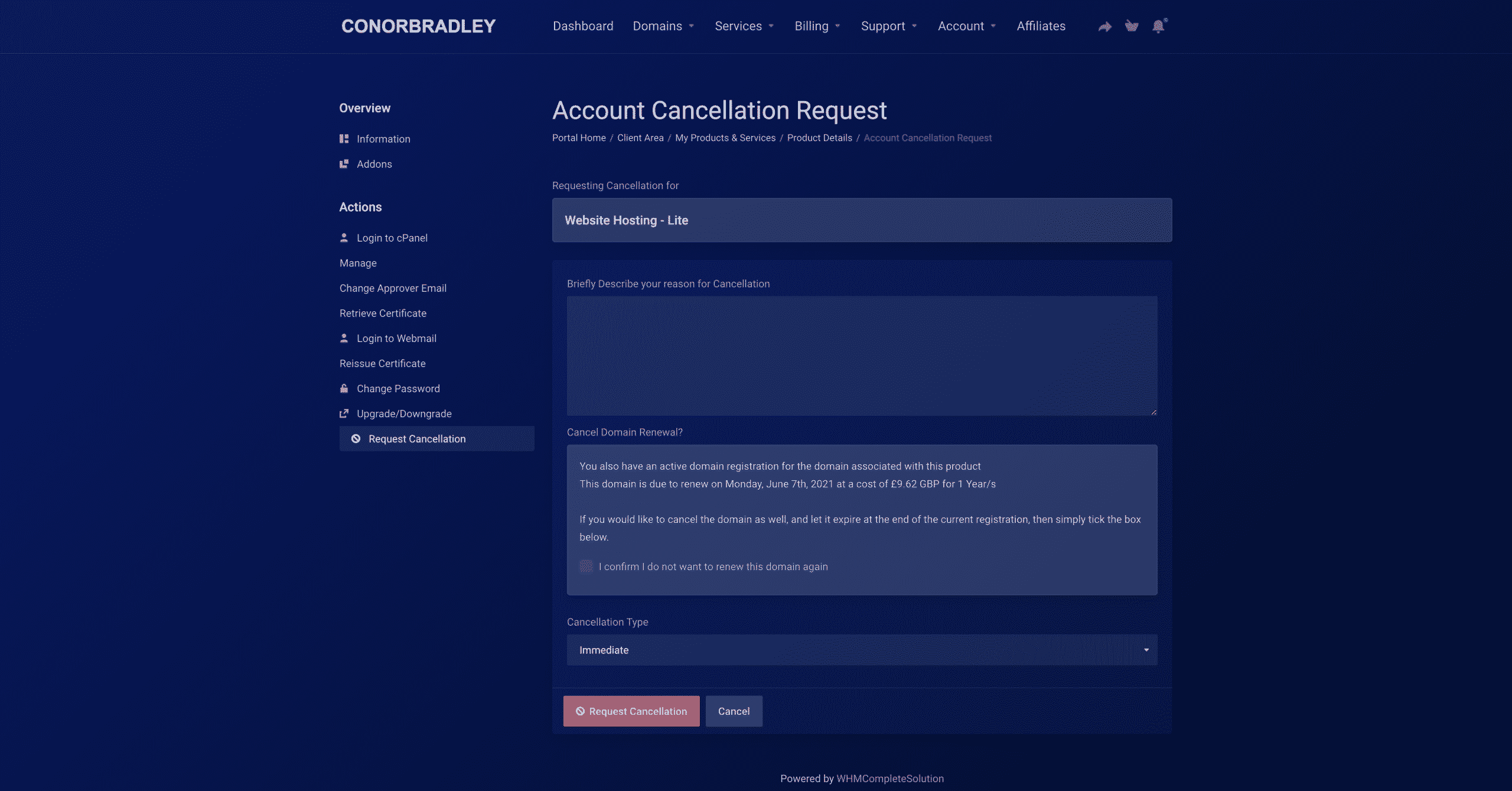The height and width of the screenshot is (791, 1512).
Task: Follow the WHMCompleteSolution footer link
Action: (889, 779)
